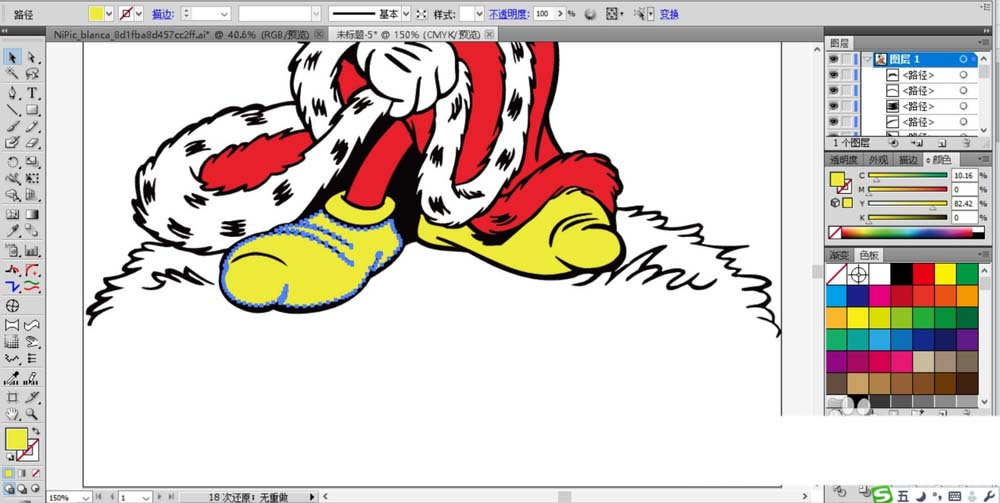Select the Rectangle tool
Screen dimensions: 1000x503
pos(32,110)
